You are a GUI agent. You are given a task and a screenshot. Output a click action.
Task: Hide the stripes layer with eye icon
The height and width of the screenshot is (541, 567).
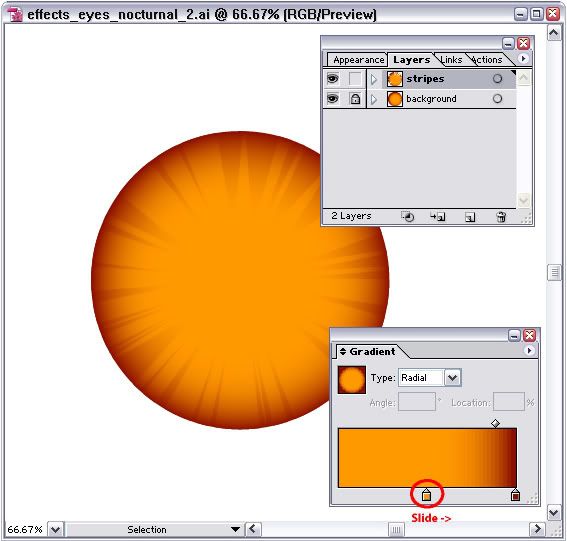click(x=333, y=78)
